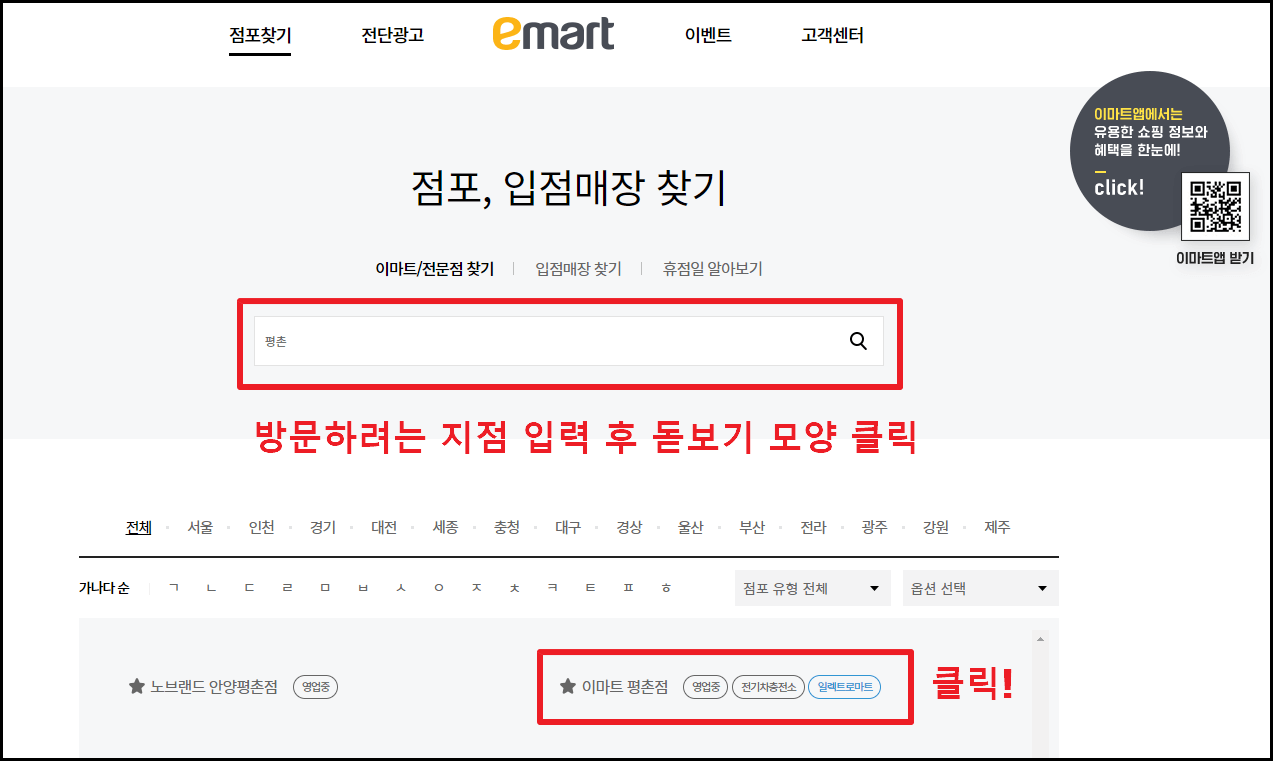Filter stores by 제주

pyautogui.click(x=997, y=527)
